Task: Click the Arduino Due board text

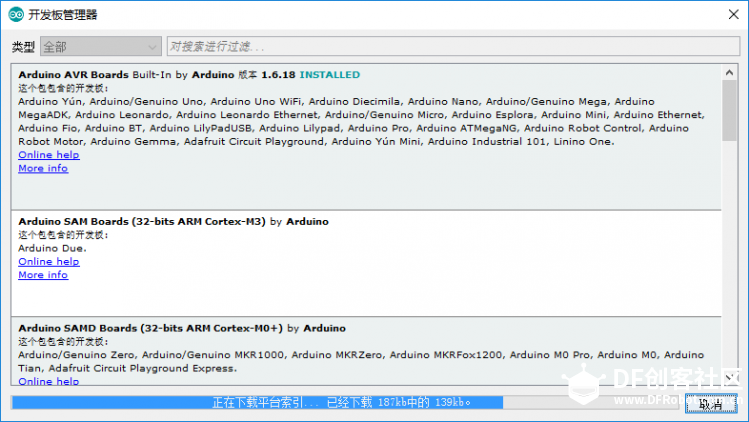Action: point(53,248)
